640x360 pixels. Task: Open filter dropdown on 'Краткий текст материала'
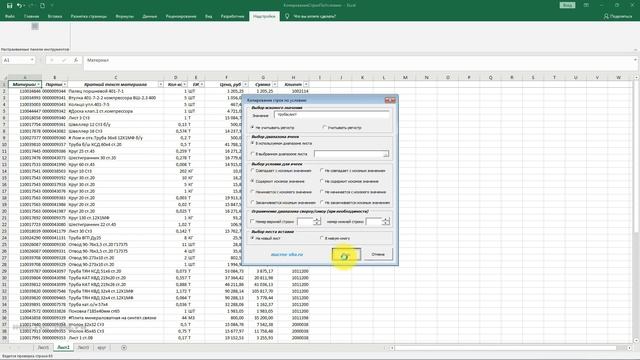pos(160,84)
